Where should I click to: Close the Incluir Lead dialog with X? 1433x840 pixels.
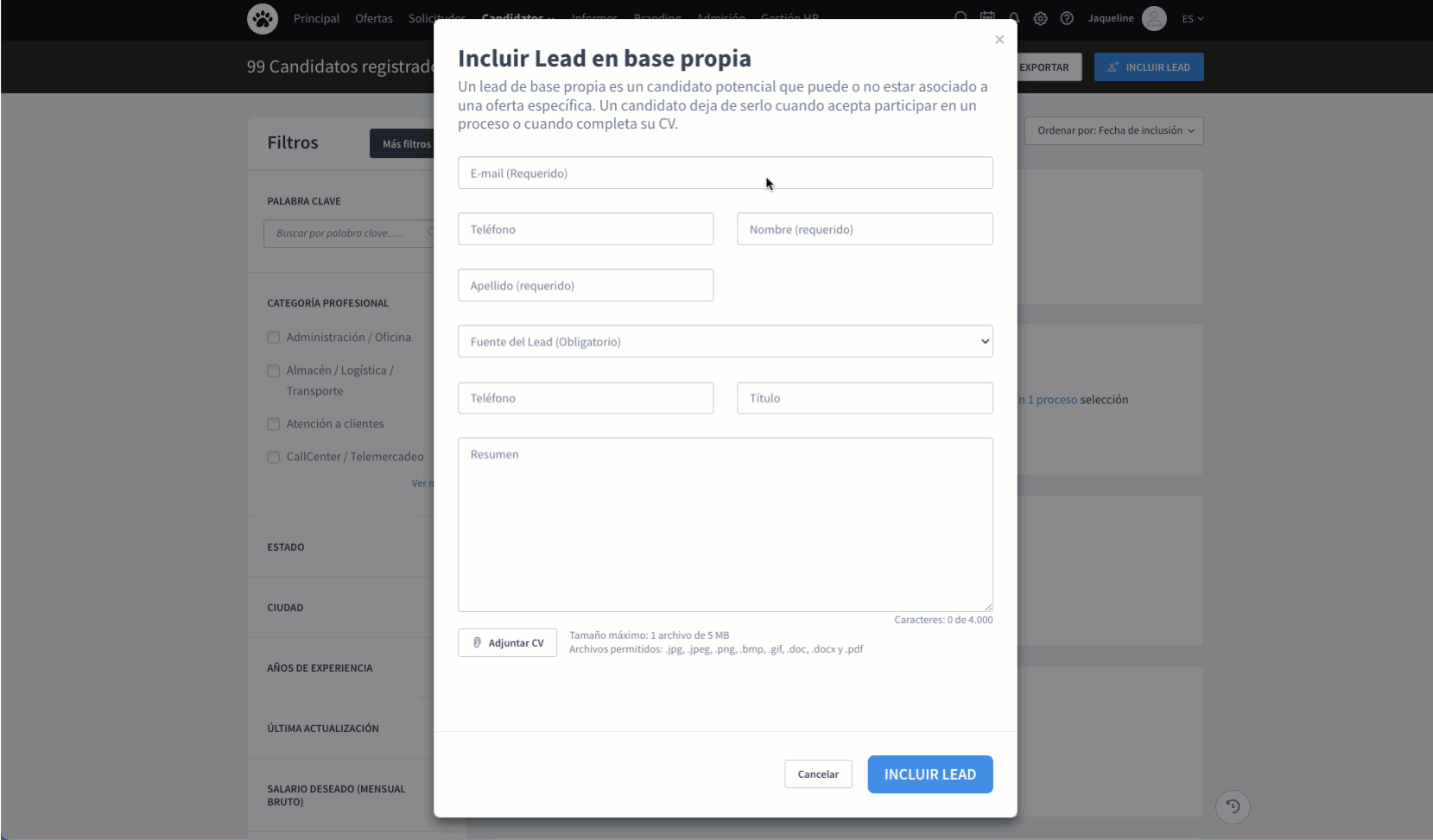999,40
